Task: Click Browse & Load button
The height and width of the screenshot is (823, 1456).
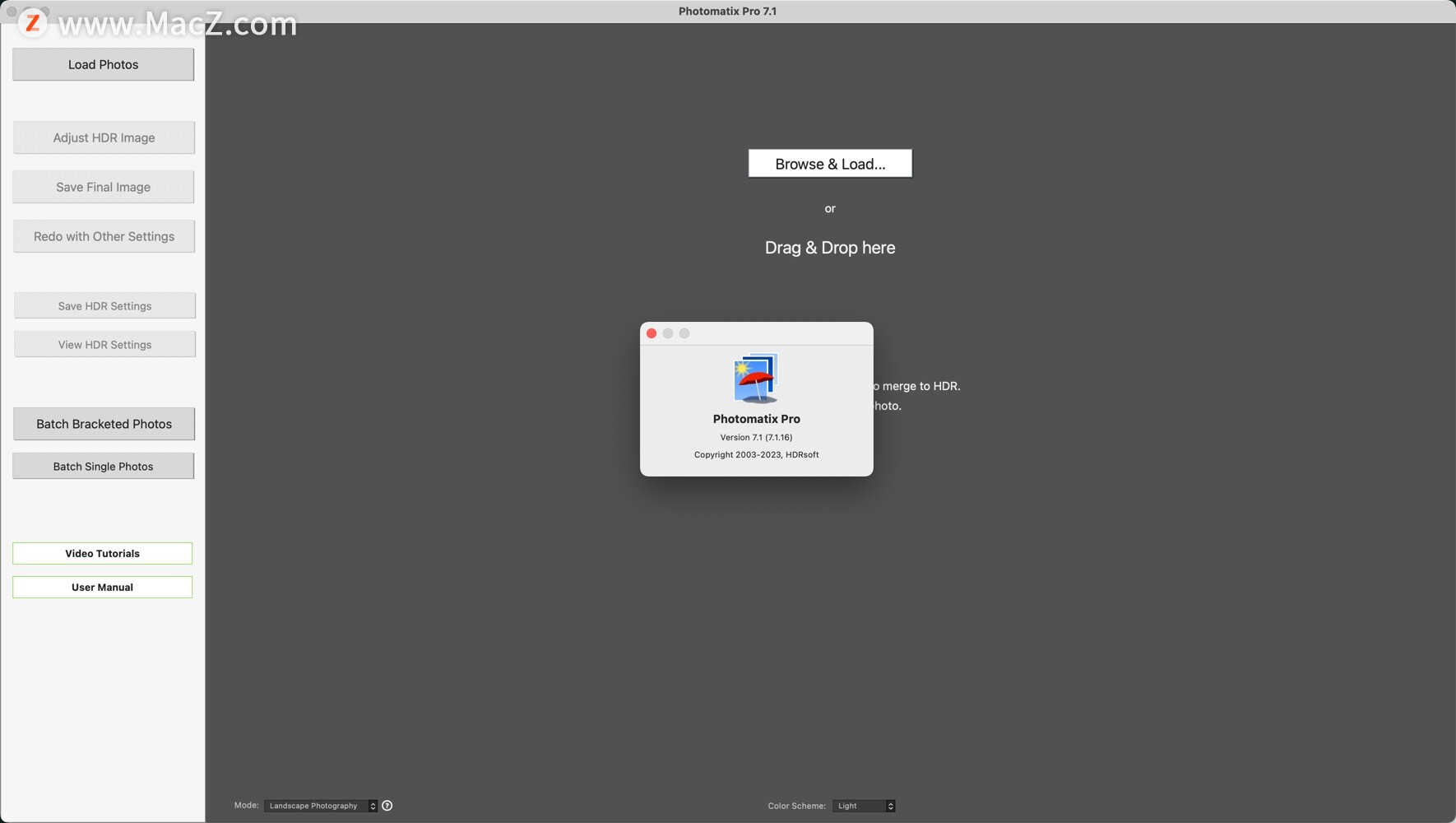Action: point(830,164)
